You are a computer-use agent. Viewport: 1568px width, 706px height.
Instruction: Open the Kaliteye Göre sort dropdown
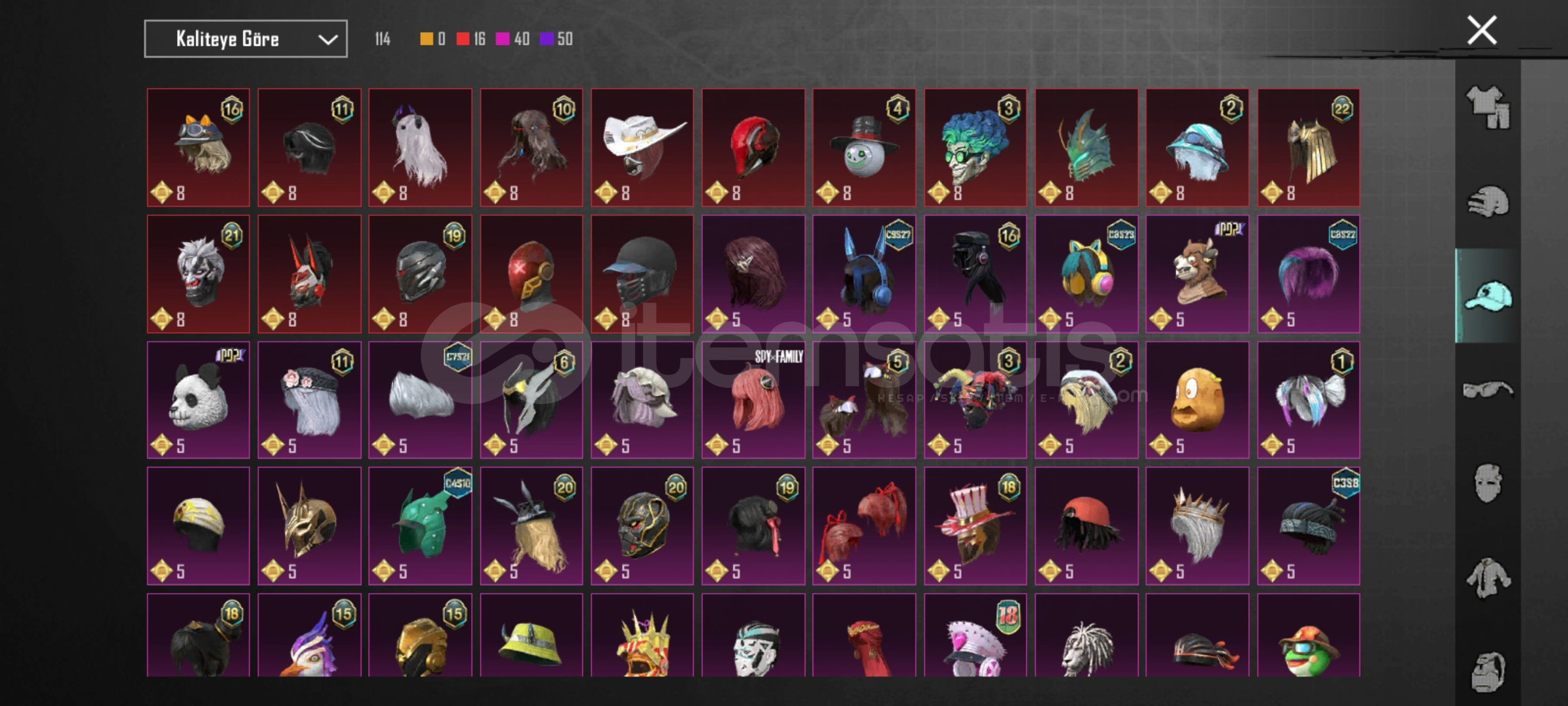(246, 39)
